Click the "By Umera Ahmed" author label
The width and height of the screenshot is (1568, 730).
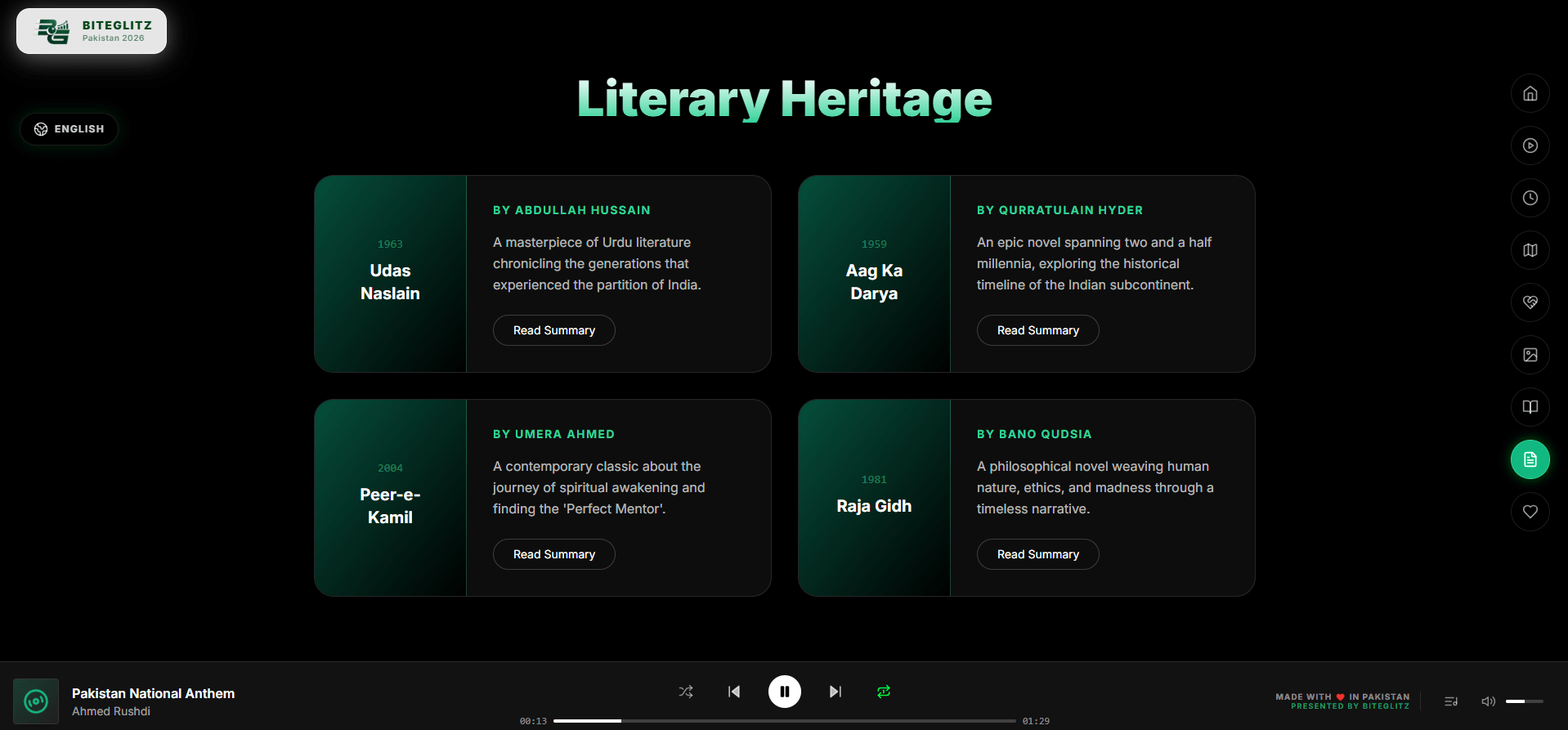tap(553, 434)
